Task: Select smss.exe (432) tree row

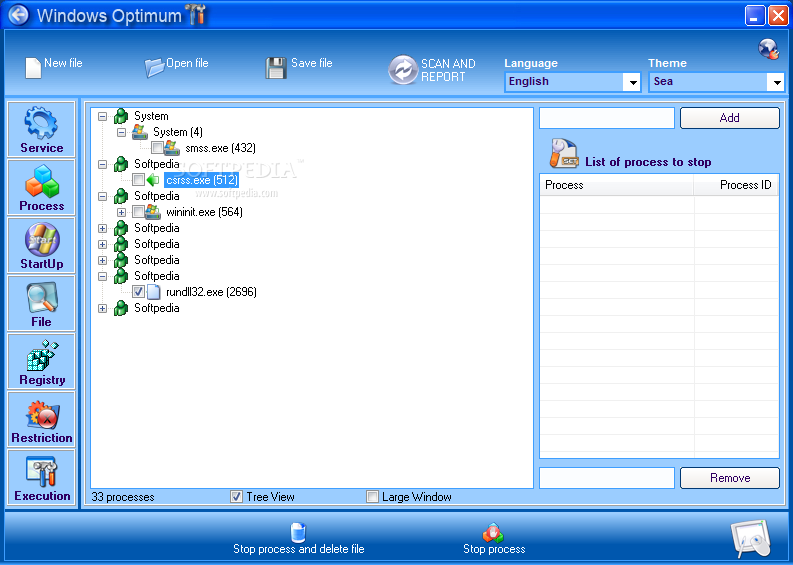Action: tap(220, 148)
